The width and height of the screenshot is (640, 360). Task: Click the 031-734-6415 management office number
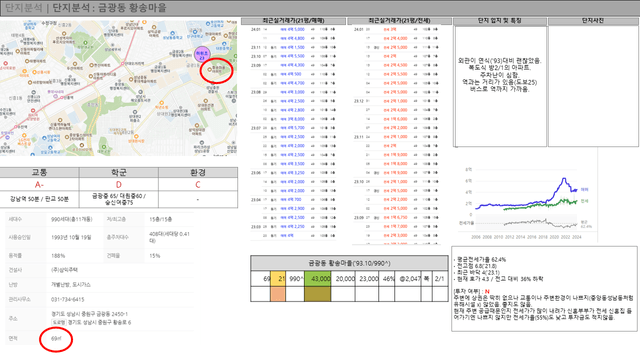(68, 300)
